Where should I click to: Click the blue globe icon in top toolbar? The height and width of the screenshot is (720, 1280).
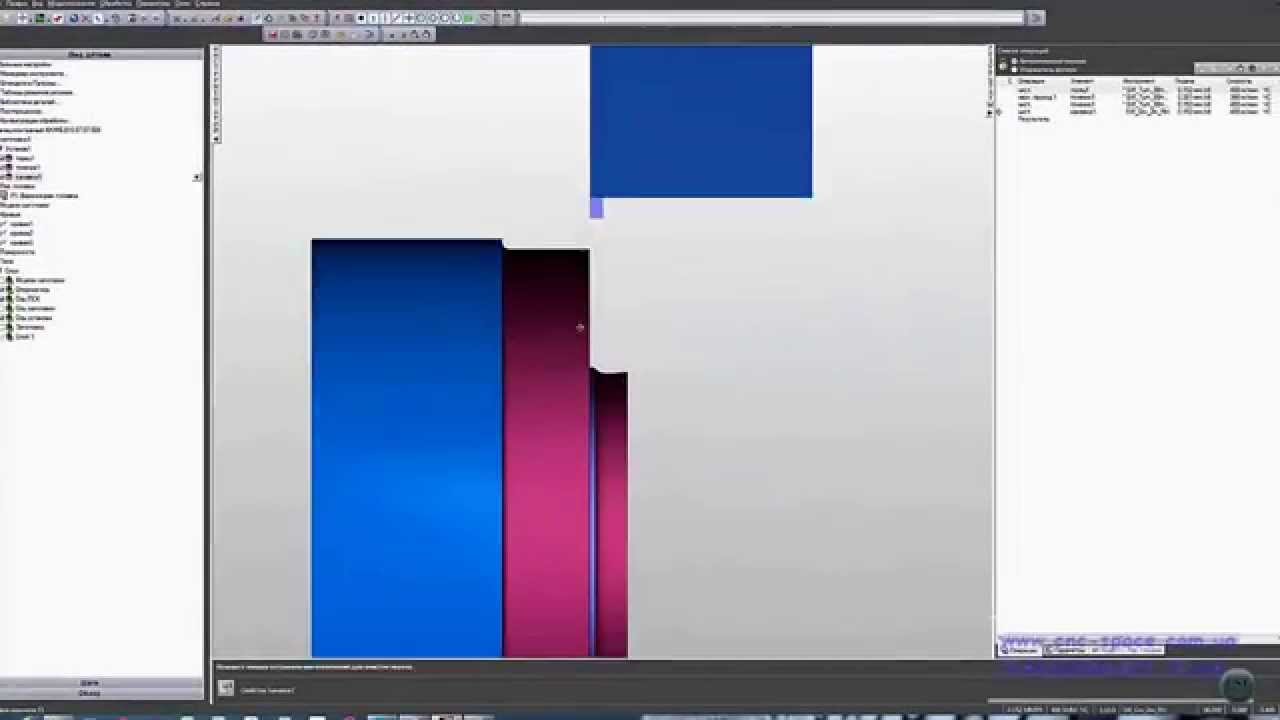(74, 18)
